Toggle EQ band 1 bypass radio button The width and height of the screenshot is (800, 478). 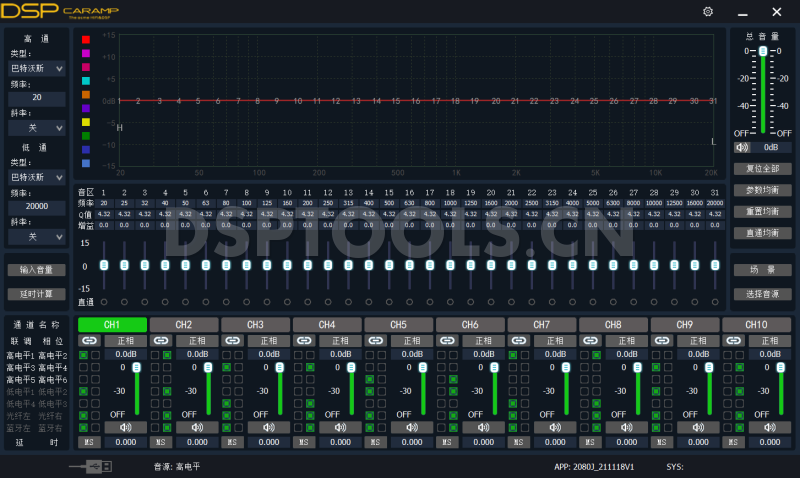pyautogui.click(x=103, y=302)
